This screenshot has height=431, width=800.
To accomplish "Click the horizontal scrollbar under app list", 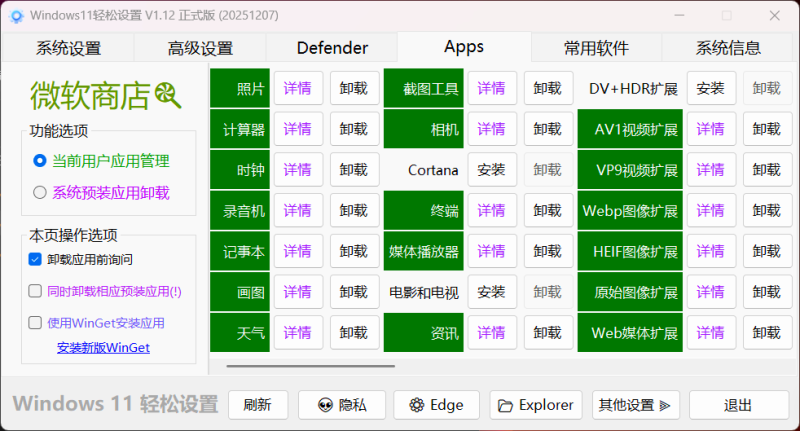I will point(310,366).
